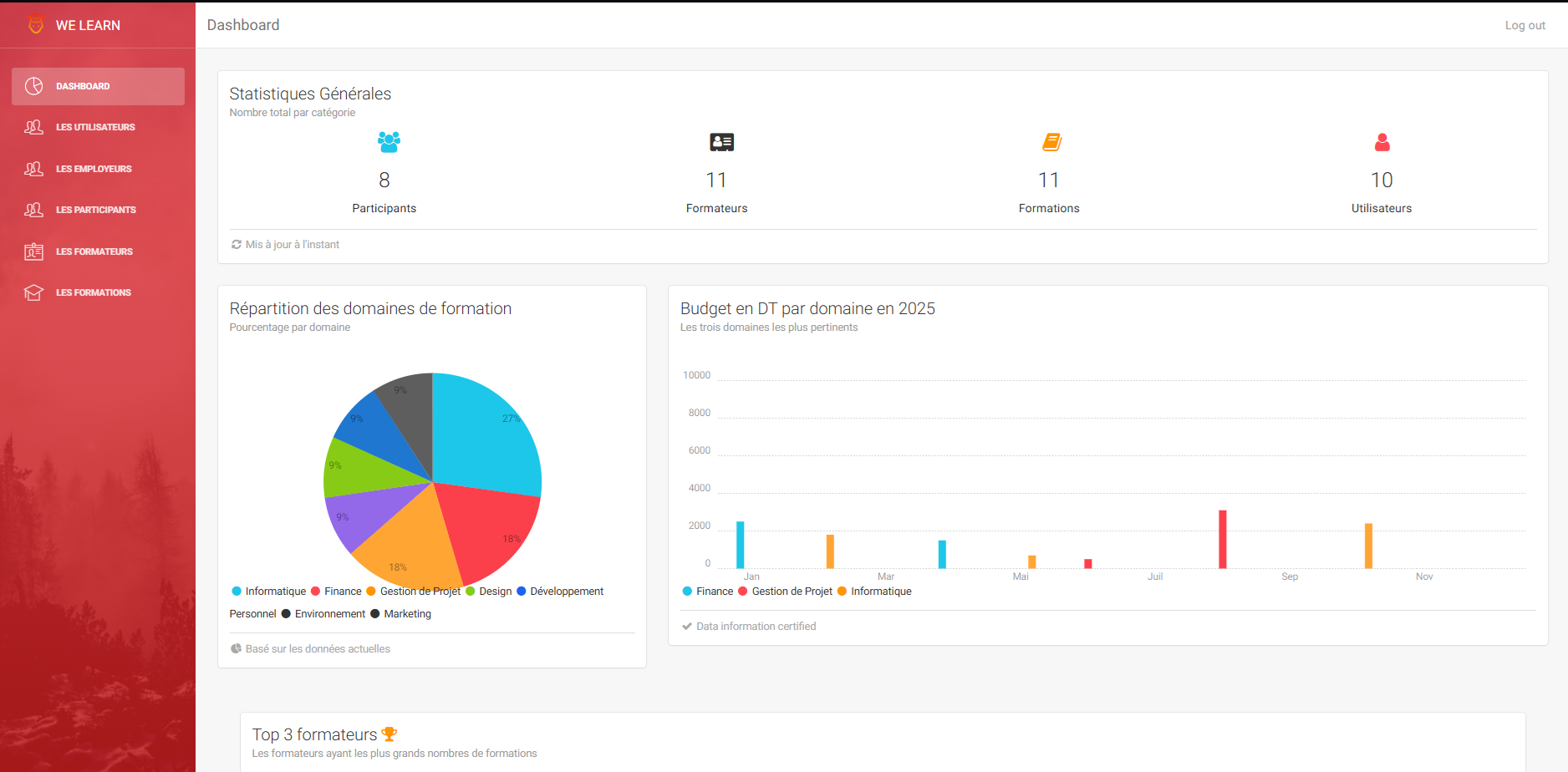Click the refresh icon near Mis à jour

tap(237, 245)
